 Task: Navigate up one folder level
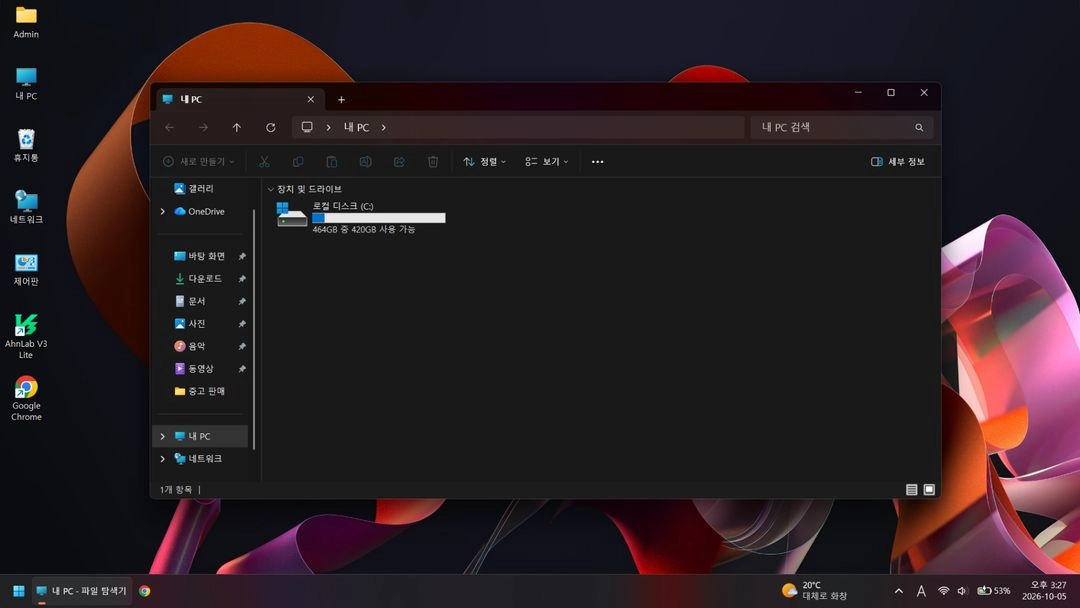click(x=237, y=127)
